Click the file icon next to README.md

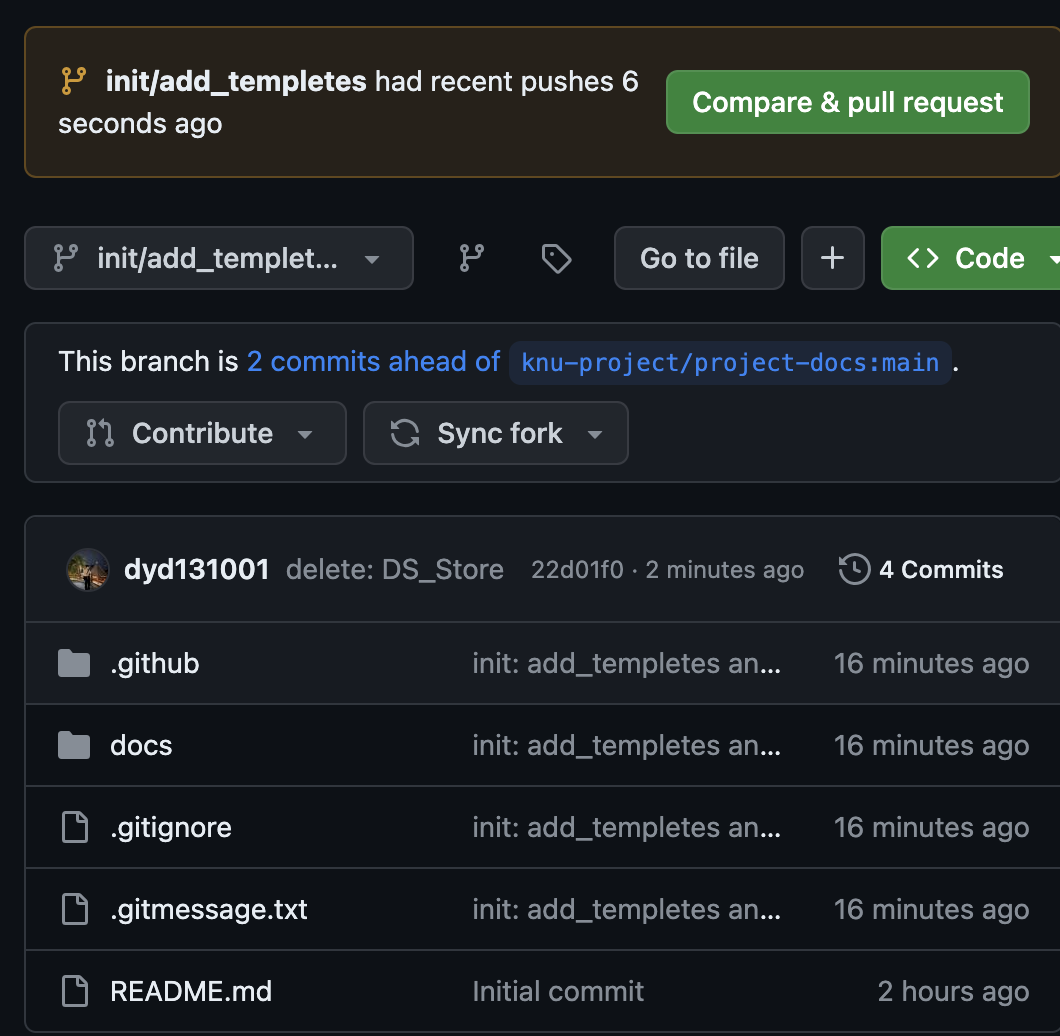74,991
